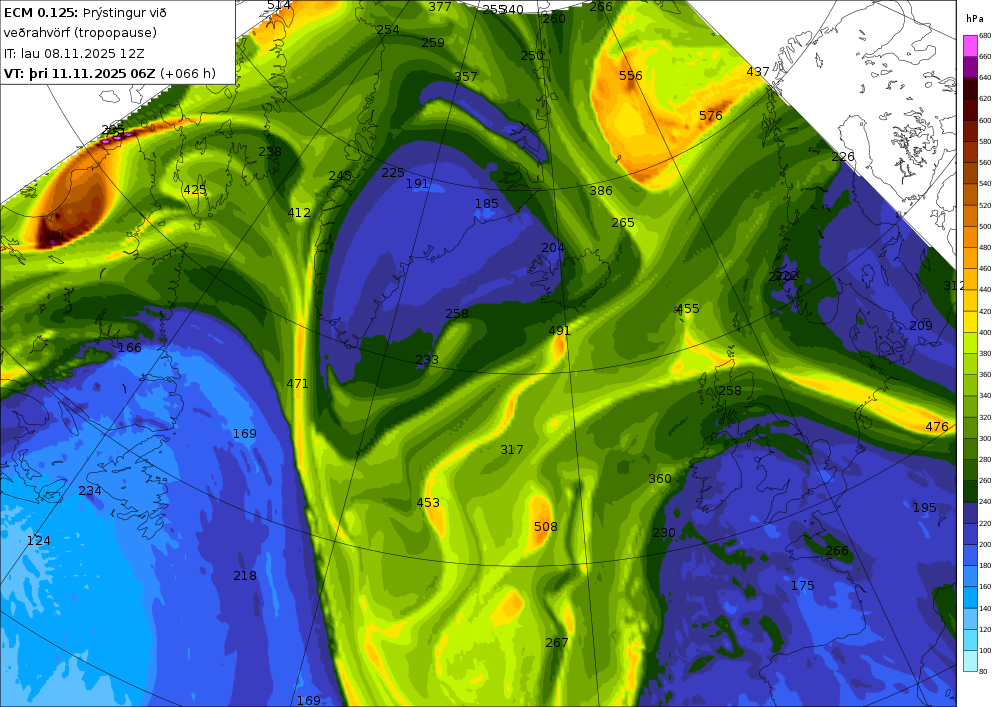Click the map value '185'
Image resolution: width=1000 pixels, height=707 pixels.
point(487,203)
